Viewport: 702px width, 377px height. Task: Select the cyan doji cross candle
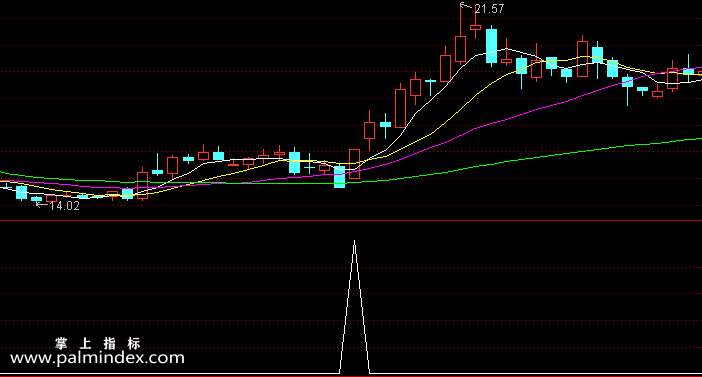tap(309, 167)
